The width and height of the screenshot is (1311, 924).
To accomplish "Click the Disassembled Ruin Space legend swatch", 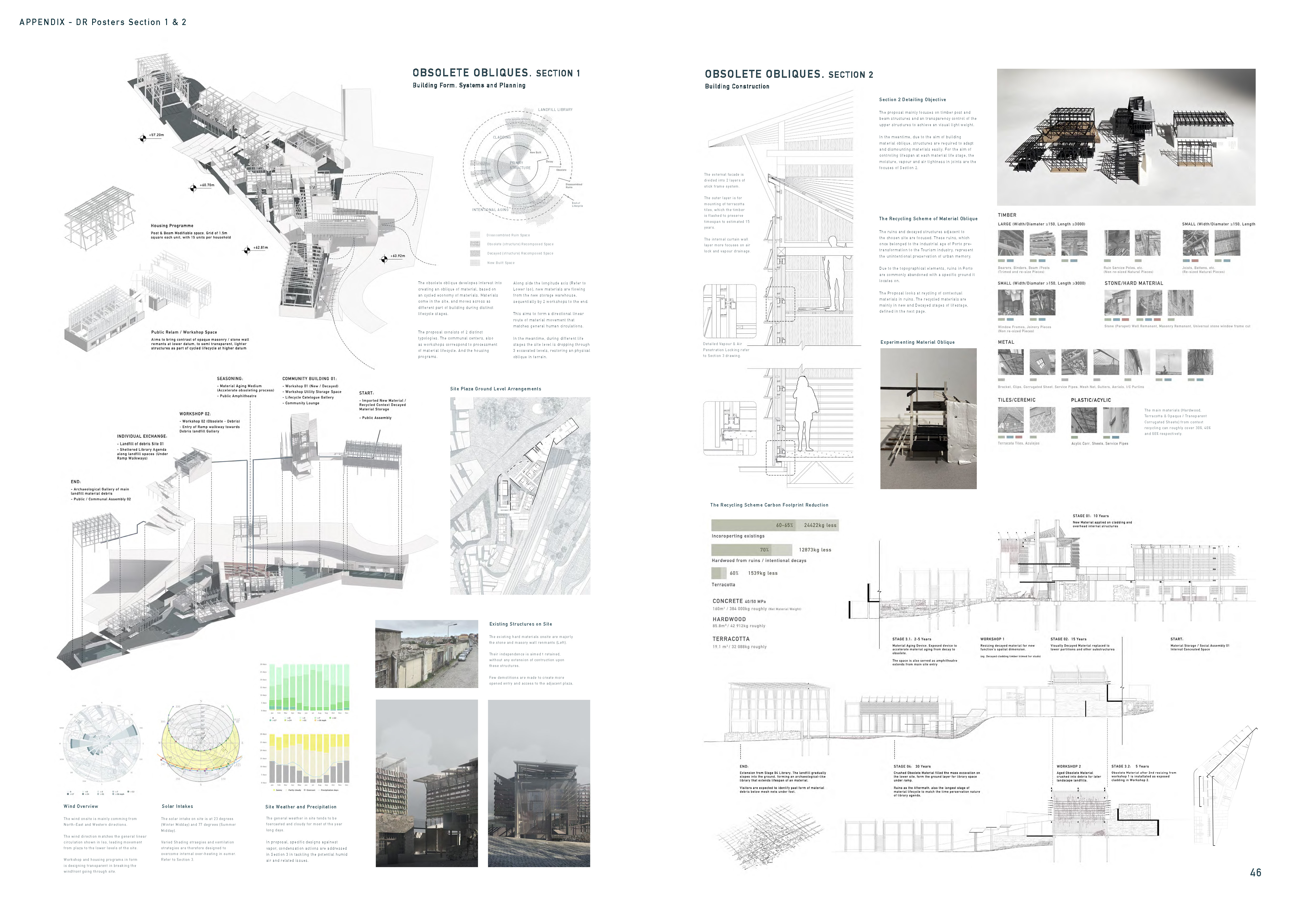I will tap(475, 235).
